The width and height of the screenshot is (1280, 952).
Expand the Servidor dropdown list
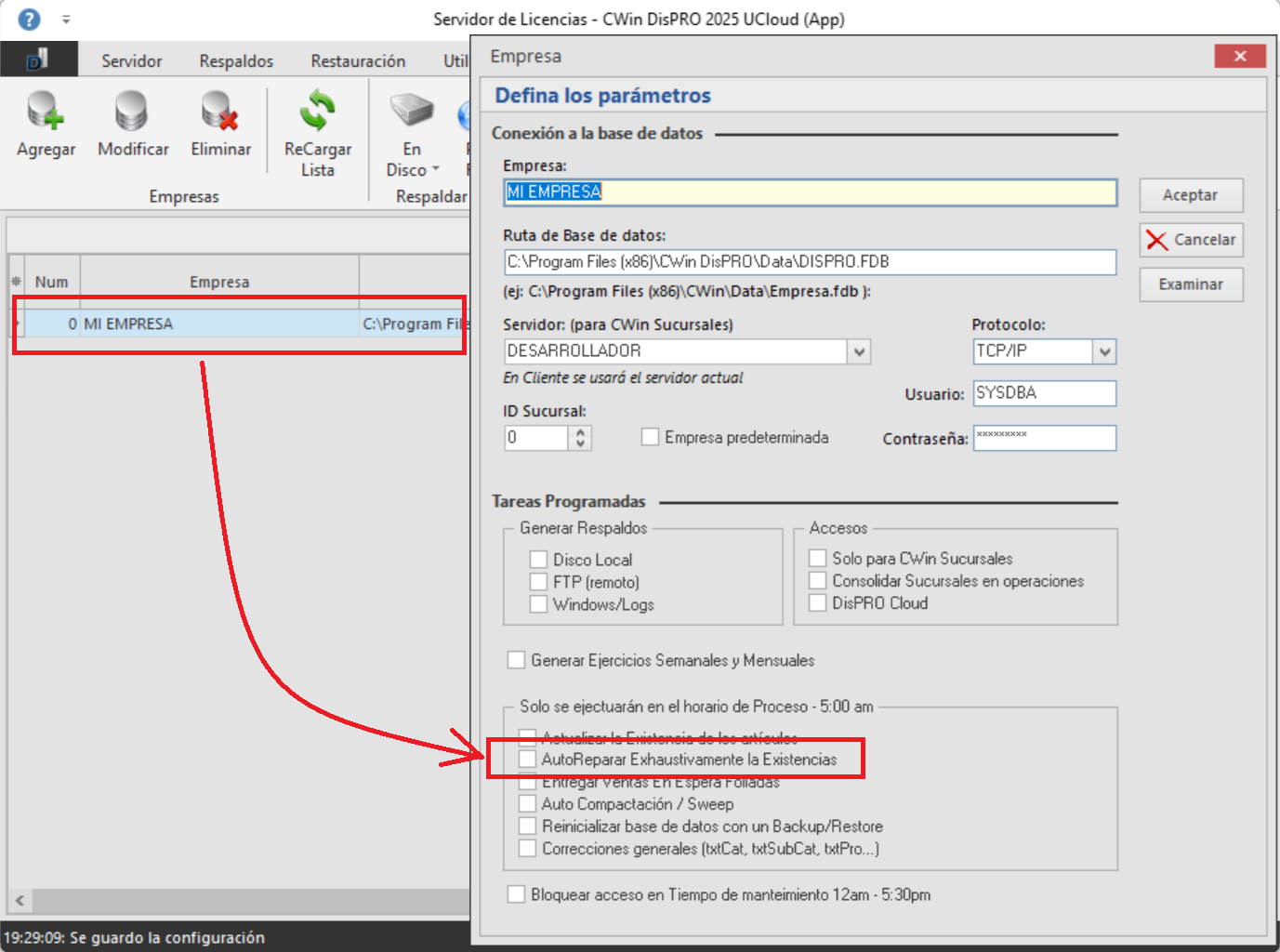point(859,351)
